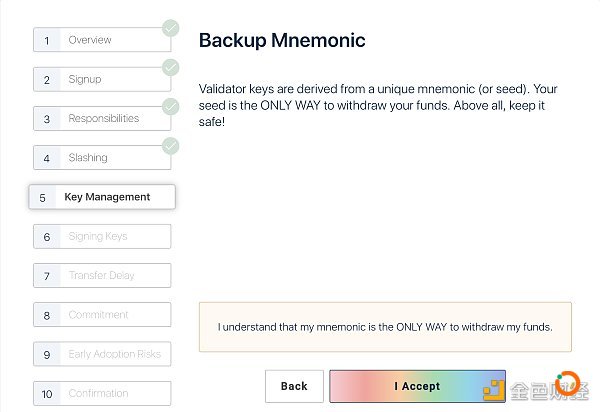Open step 9 Early Adoption Risks
Image resolution: width=600 pixels, height=412 pixels.
102,354
